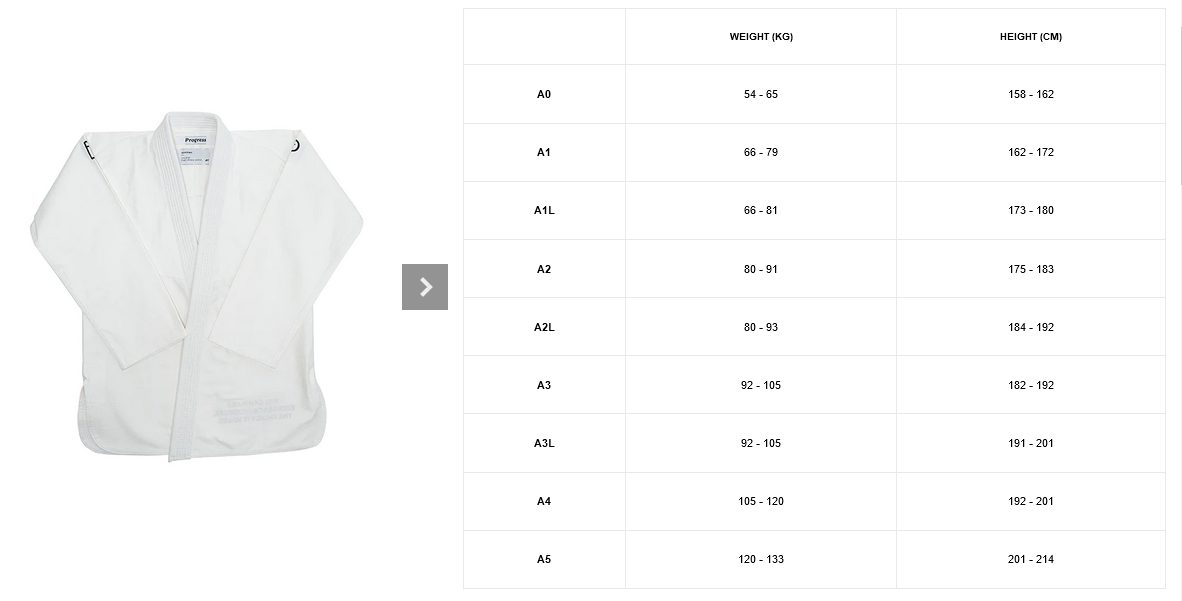
Task: Click the 184 - 192 height cell
Action: tap(1031, 327)
